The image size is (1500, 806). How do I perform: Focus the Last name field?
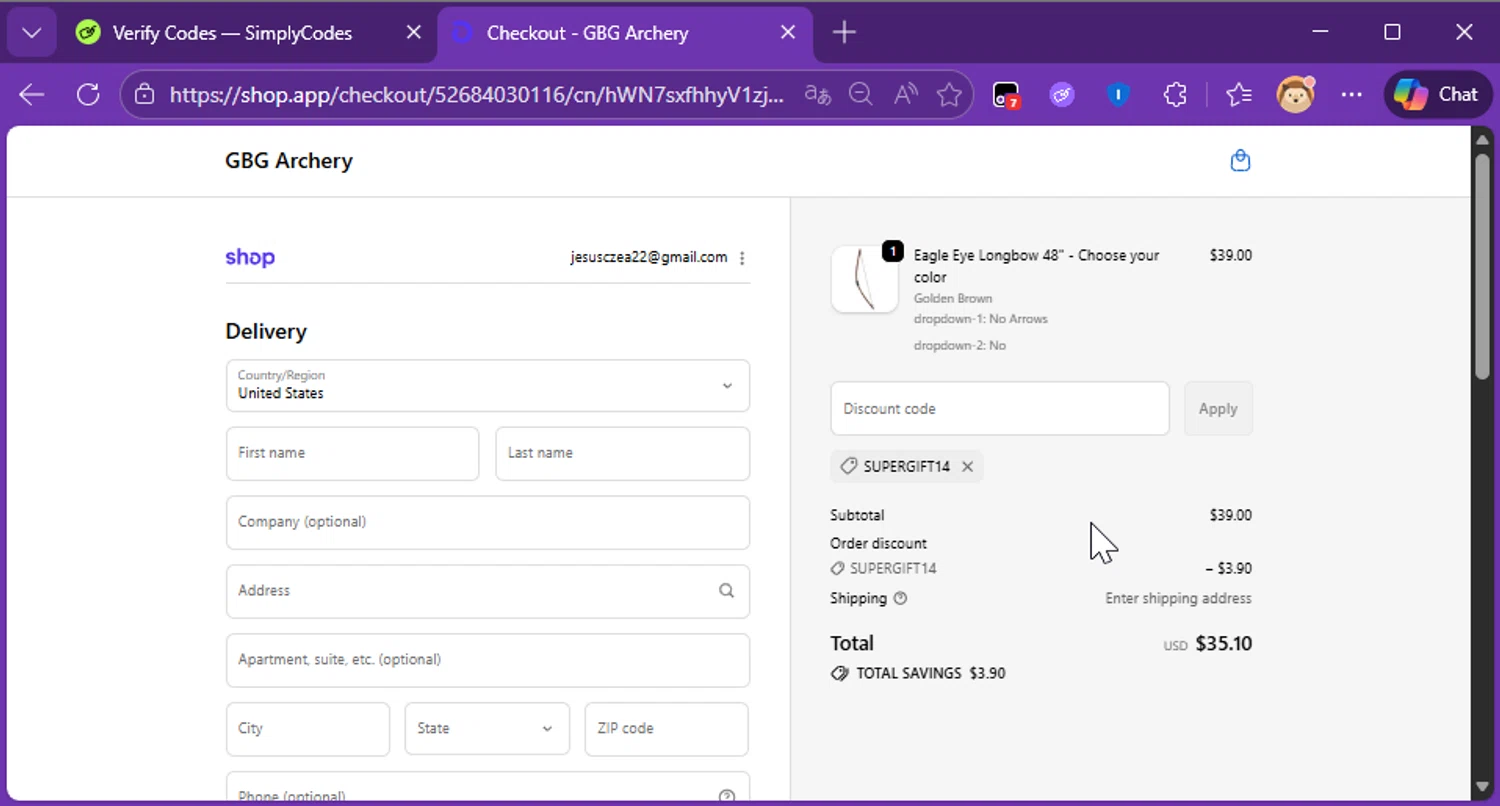point(622,453)
